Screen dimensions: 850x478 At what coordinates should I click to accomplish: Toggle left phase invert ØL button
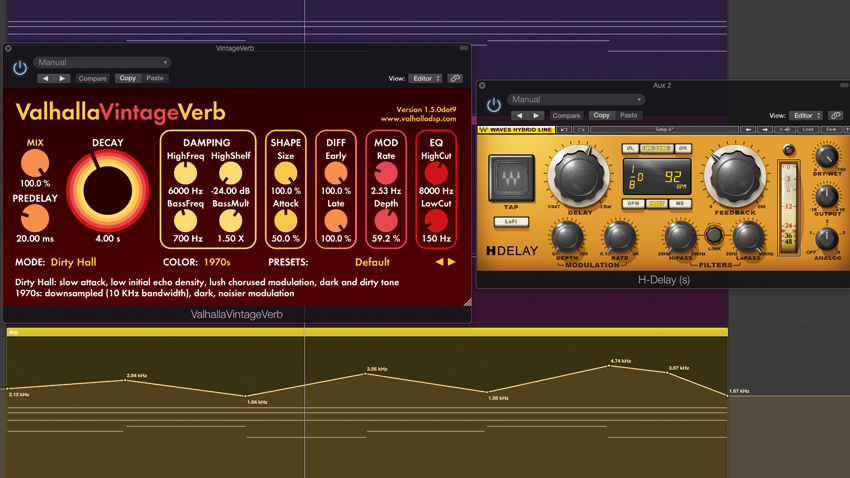click(630, 148)
